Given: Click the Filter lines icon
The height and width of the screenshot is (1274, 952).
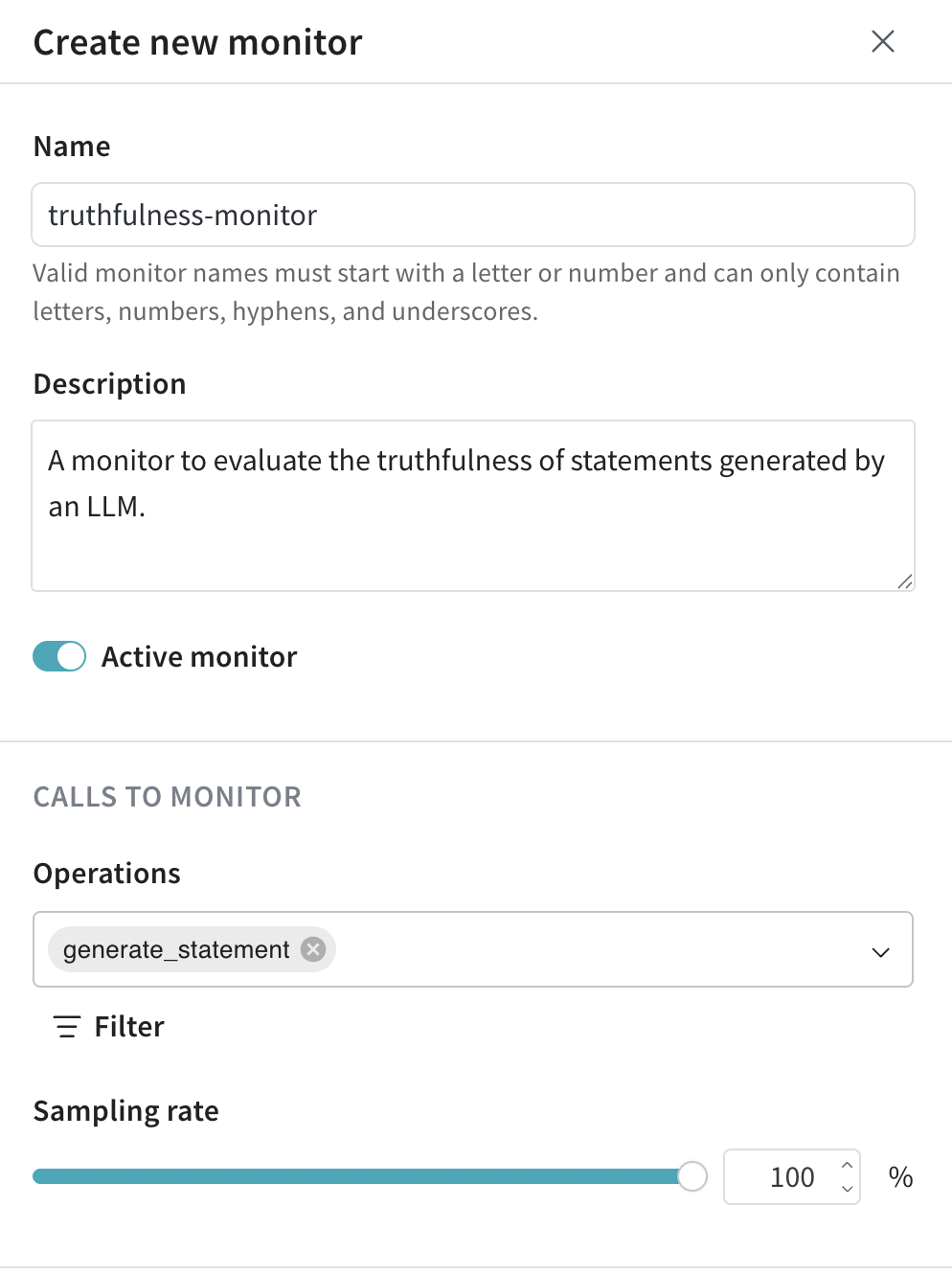Looking at the screenshot, I should pyautogui.click(x=66, y=1027).
